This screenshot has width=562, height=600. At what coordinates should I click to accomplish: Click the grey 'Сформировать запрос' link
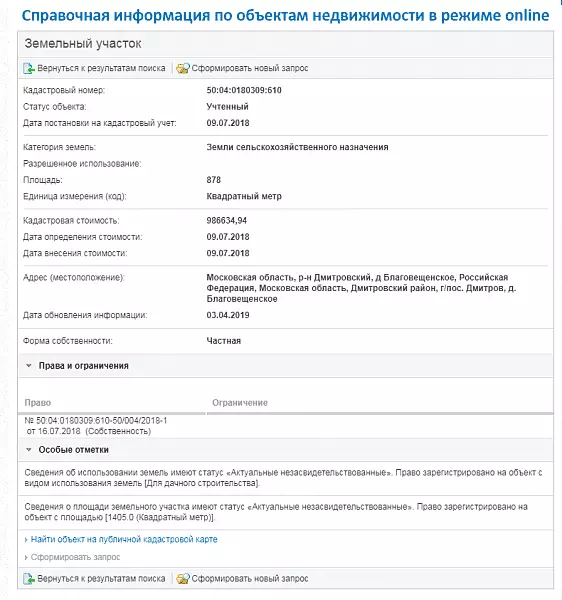pos(75,557)
